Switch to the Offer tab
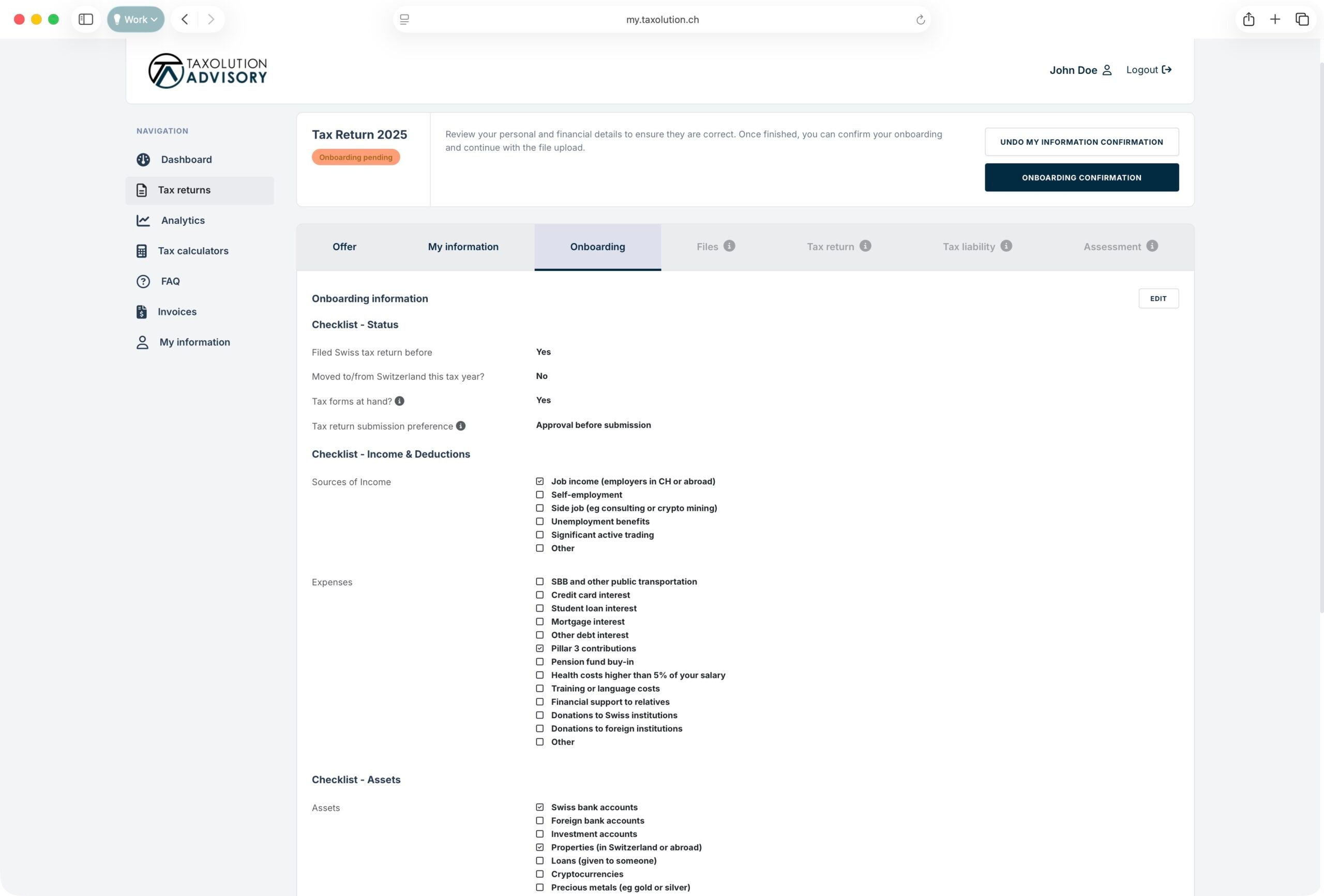The image size is (1324, 896). [344, 247]
